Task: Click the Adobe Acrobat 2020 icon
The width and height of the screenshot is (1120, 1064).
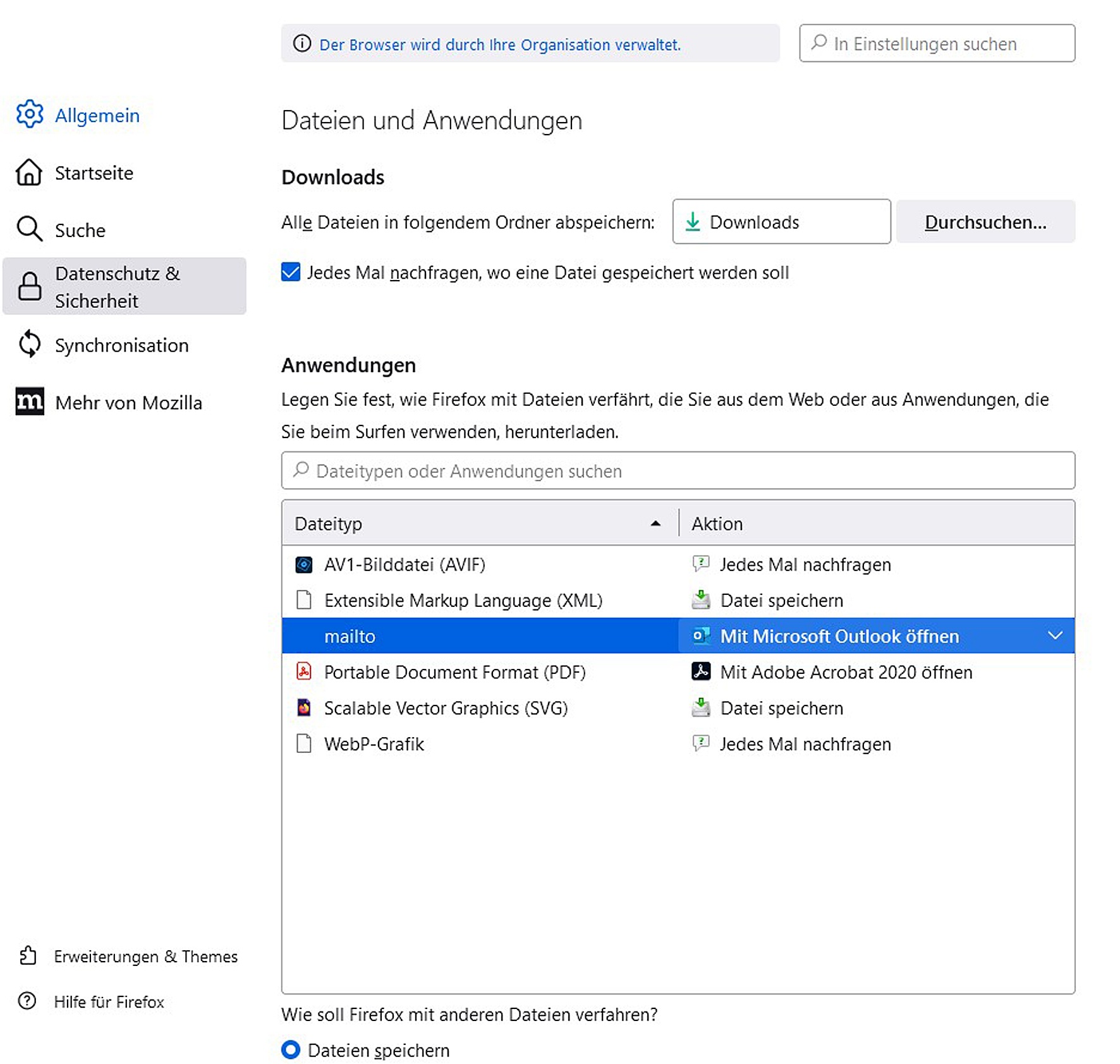Action: 700,671
